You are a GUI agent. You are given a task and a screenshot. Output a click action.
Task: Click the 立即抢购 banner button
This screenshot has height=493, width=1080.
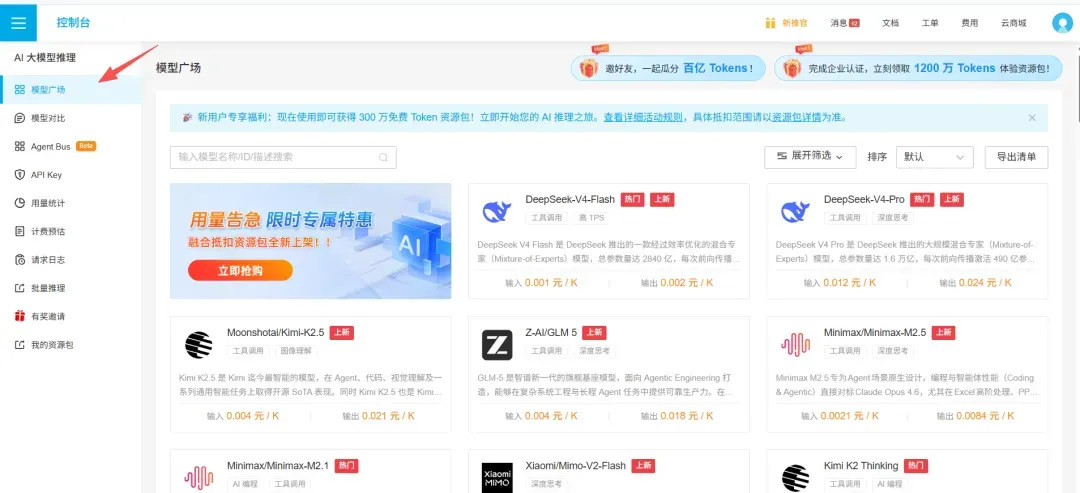(x=240, y=270)
